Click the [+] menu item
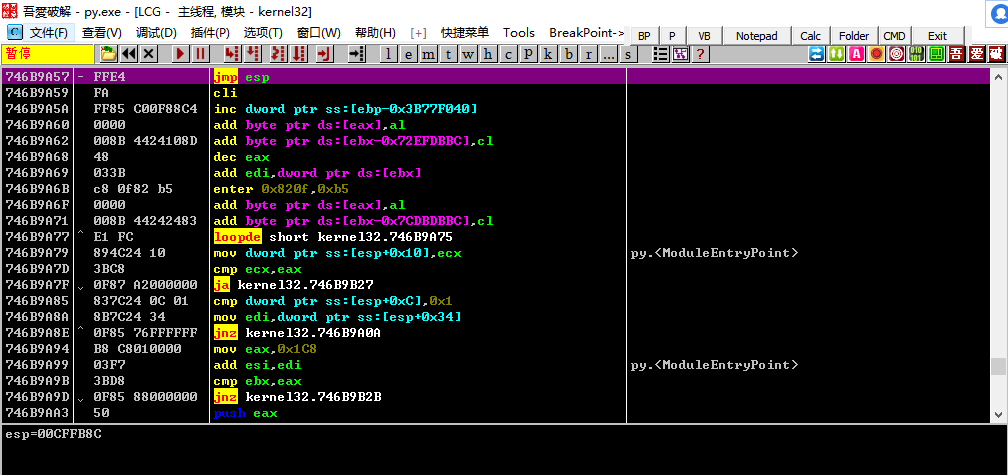1008x475 pixels. pos(418,33)
